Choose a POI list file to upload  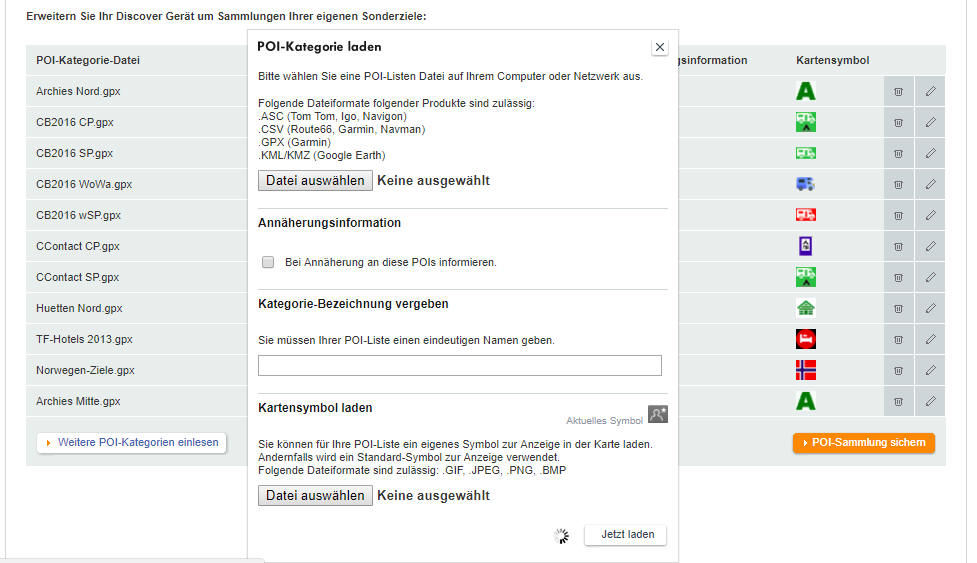point(315,181)
